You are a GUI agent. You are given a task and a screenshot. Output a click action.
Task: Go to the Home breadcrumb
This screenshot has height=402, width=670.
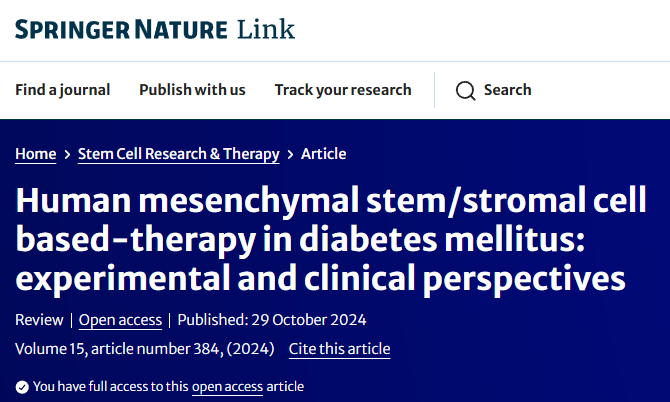pos(35,154)
